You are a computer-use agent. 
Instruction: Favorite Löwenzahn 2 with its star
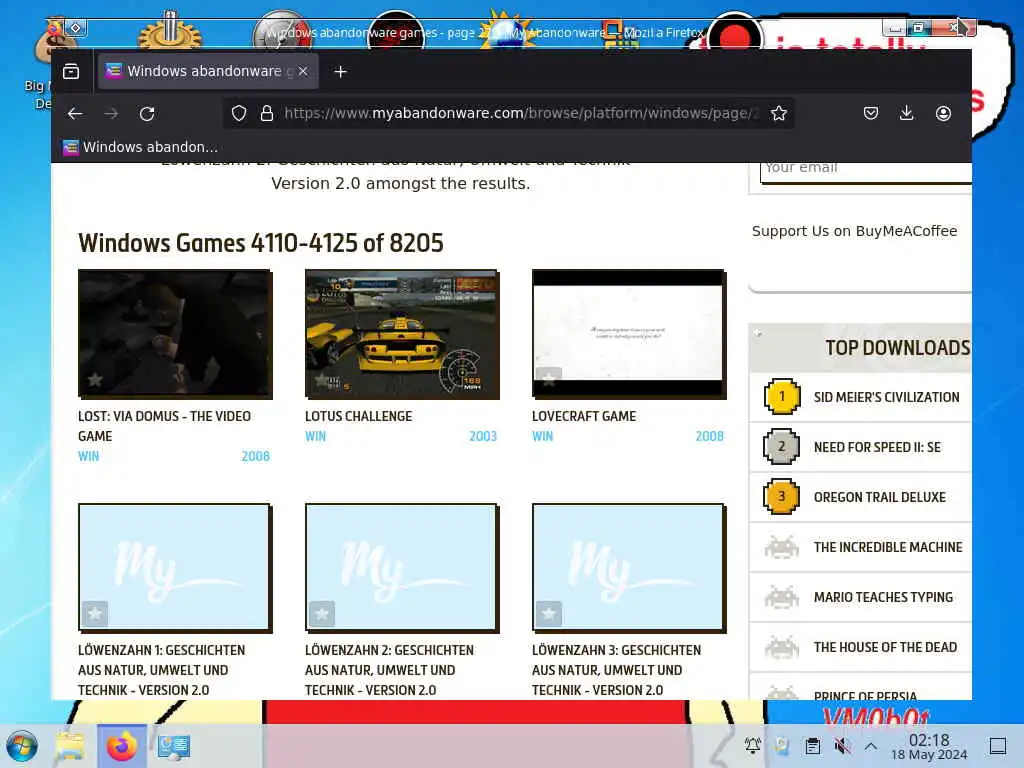pyautogui.click(x=321, y=614)
